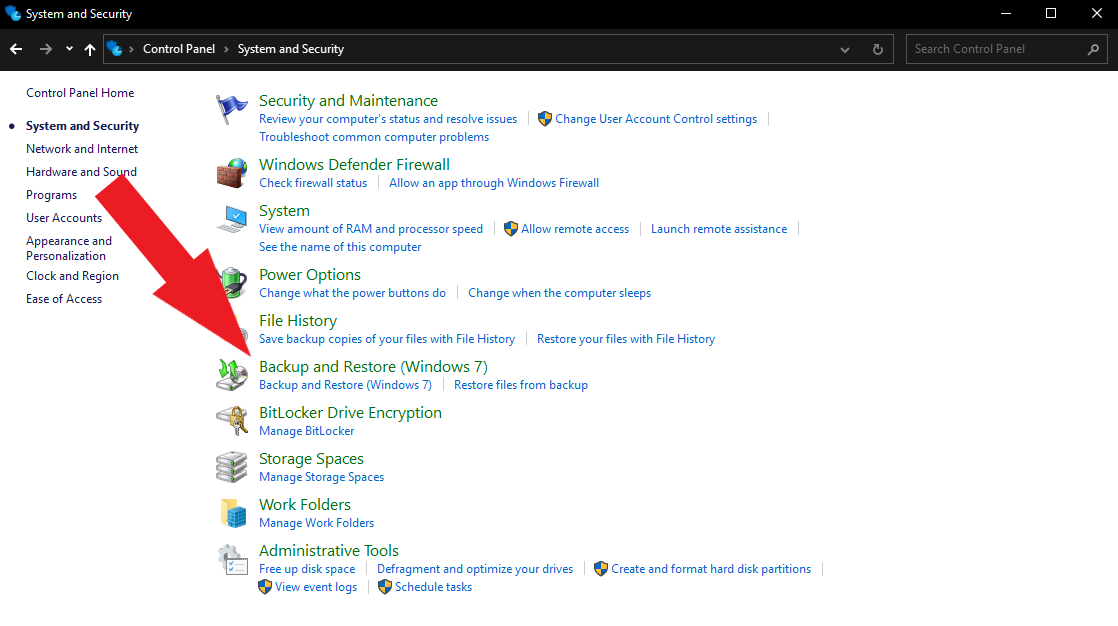
Task: Click See the name of this computer
Action: [340, 247]
